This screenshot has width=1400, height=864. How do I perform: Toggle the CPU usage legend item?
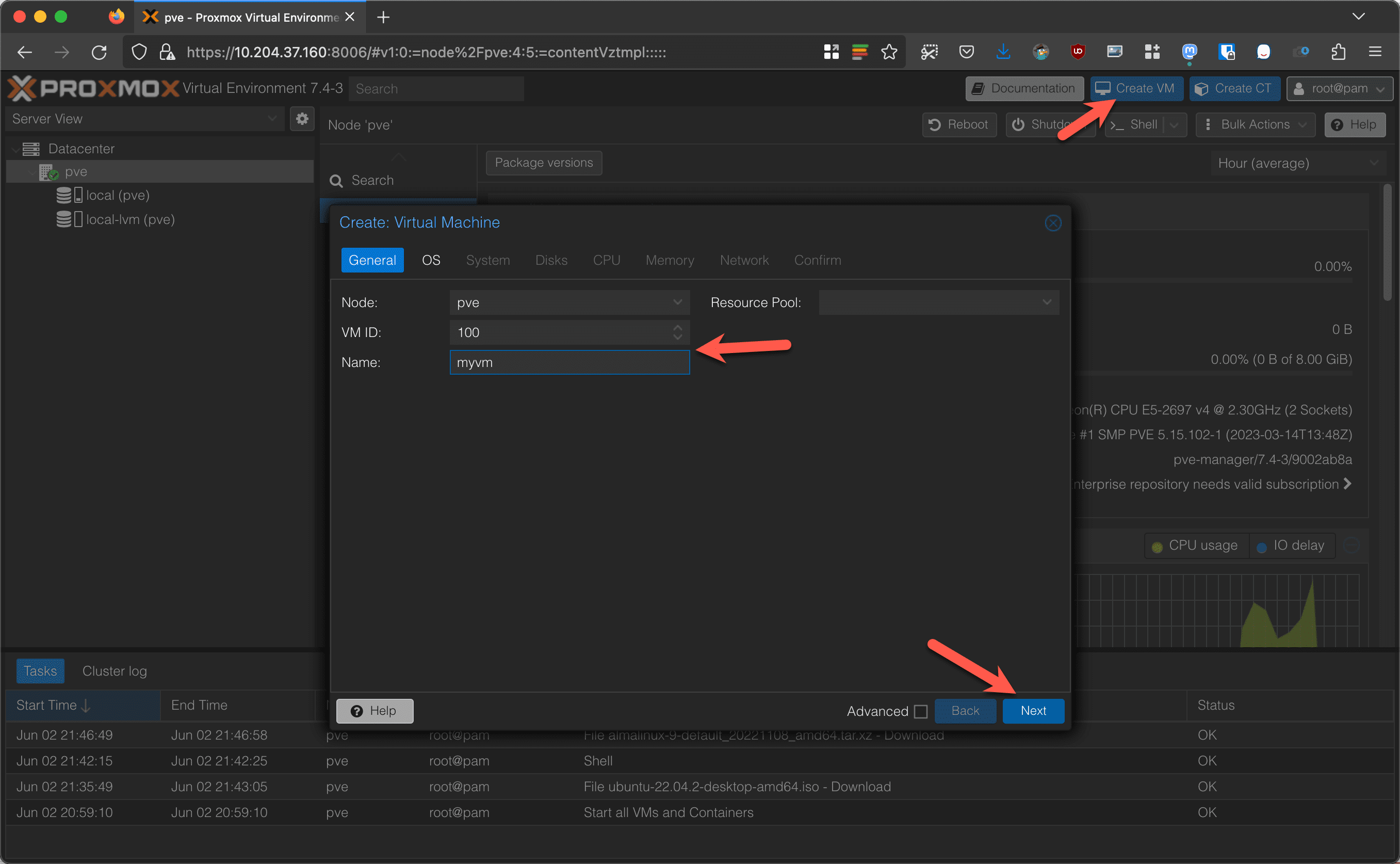[1196, 546]
